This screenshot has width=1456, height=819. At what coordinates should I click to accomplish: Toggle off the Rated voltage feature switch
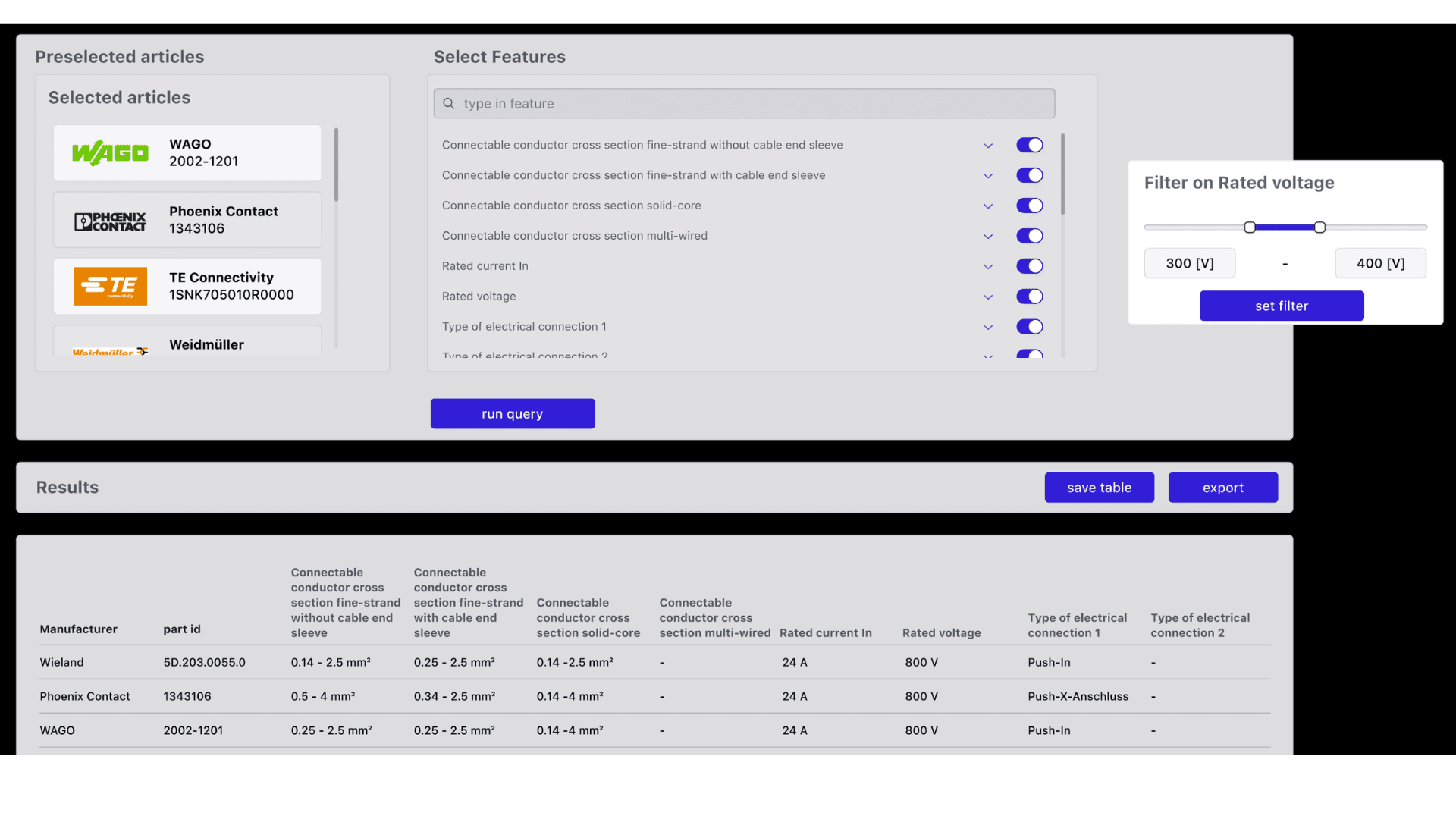tap(1029, 297)
